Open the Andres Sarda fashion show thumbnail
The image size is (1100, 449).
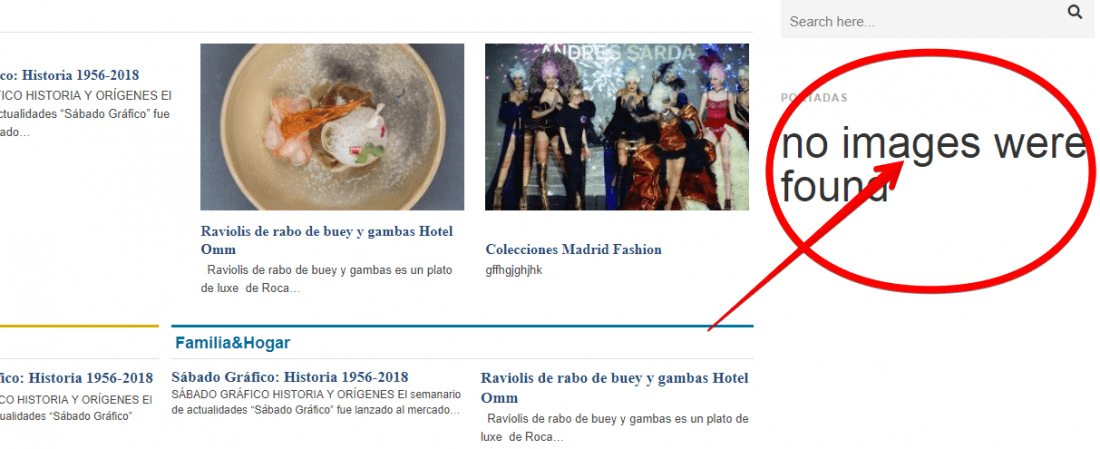point(617,127)
